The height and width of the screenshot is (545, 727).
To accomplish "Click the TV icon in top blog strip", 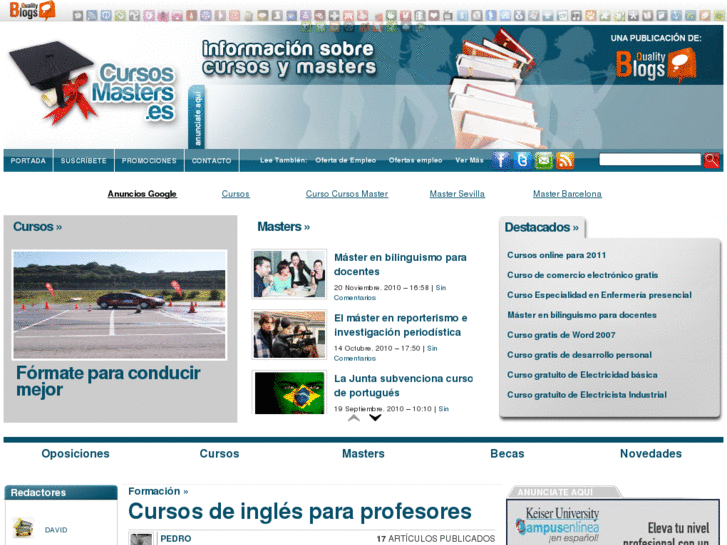I will 448,16.
